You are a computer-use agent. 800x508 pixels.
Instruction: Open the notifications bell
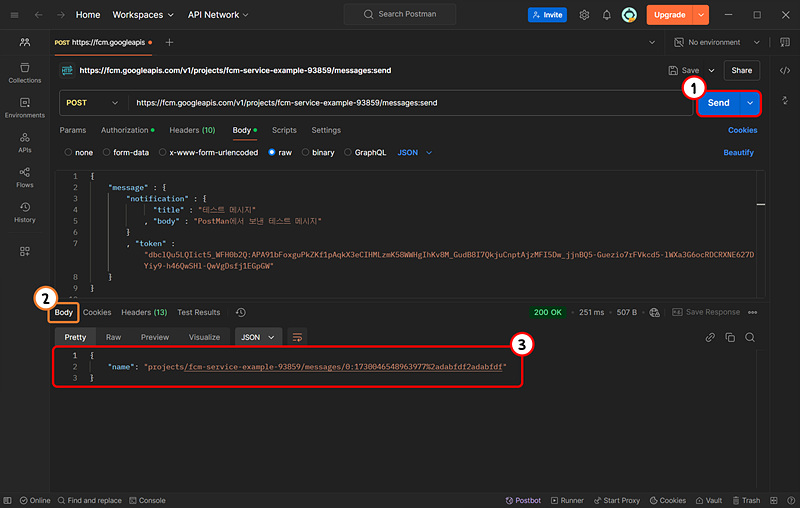pos(607,15)
